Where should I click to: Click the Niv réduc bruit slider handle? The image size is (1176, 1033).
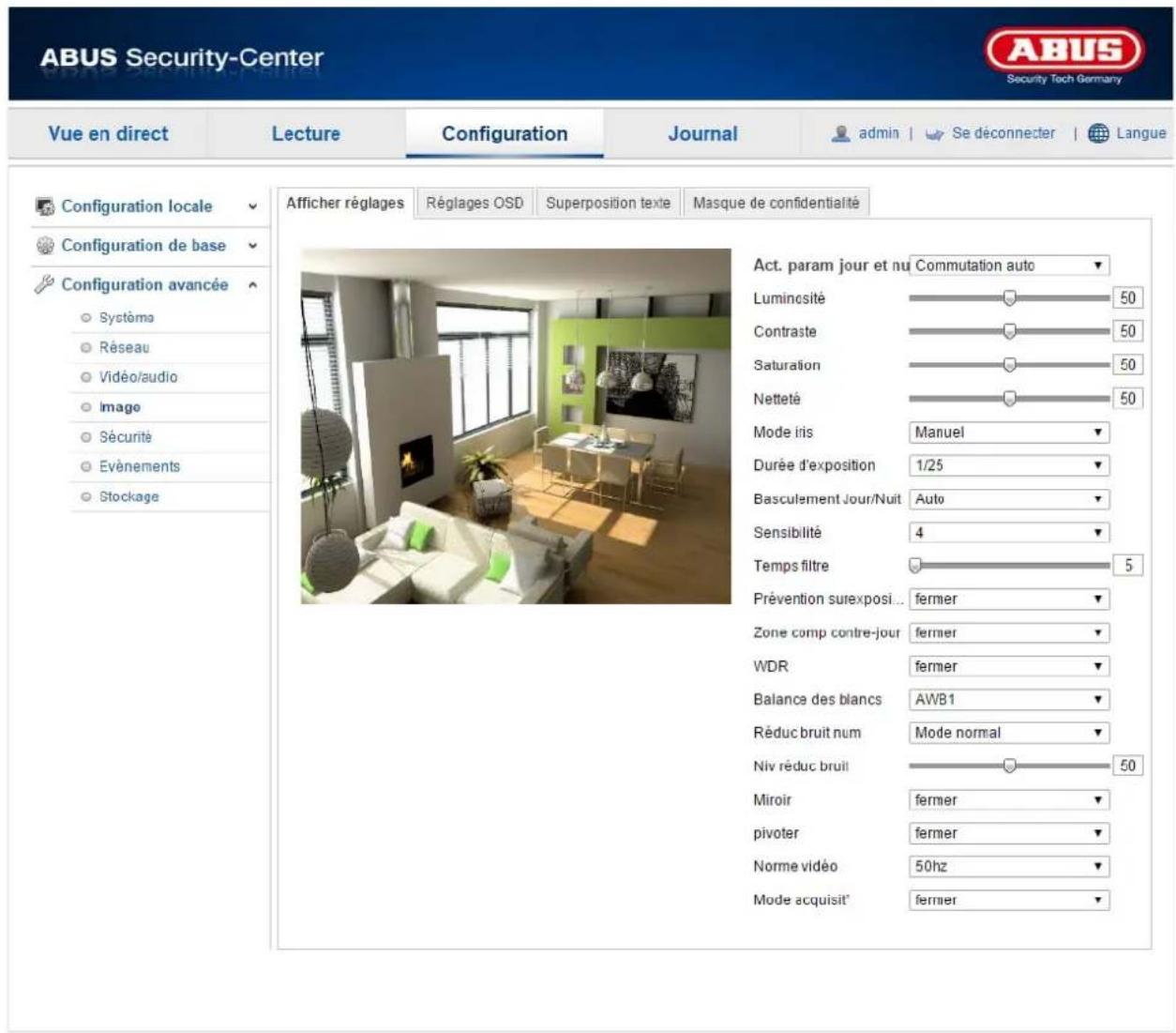tap(1009, 767)
